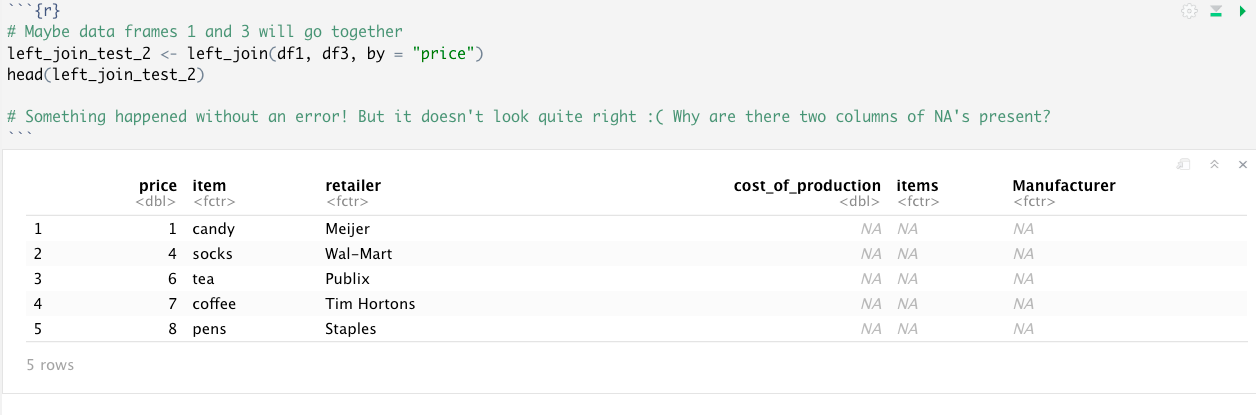Show output table in new window

[x=1184, y=164]
